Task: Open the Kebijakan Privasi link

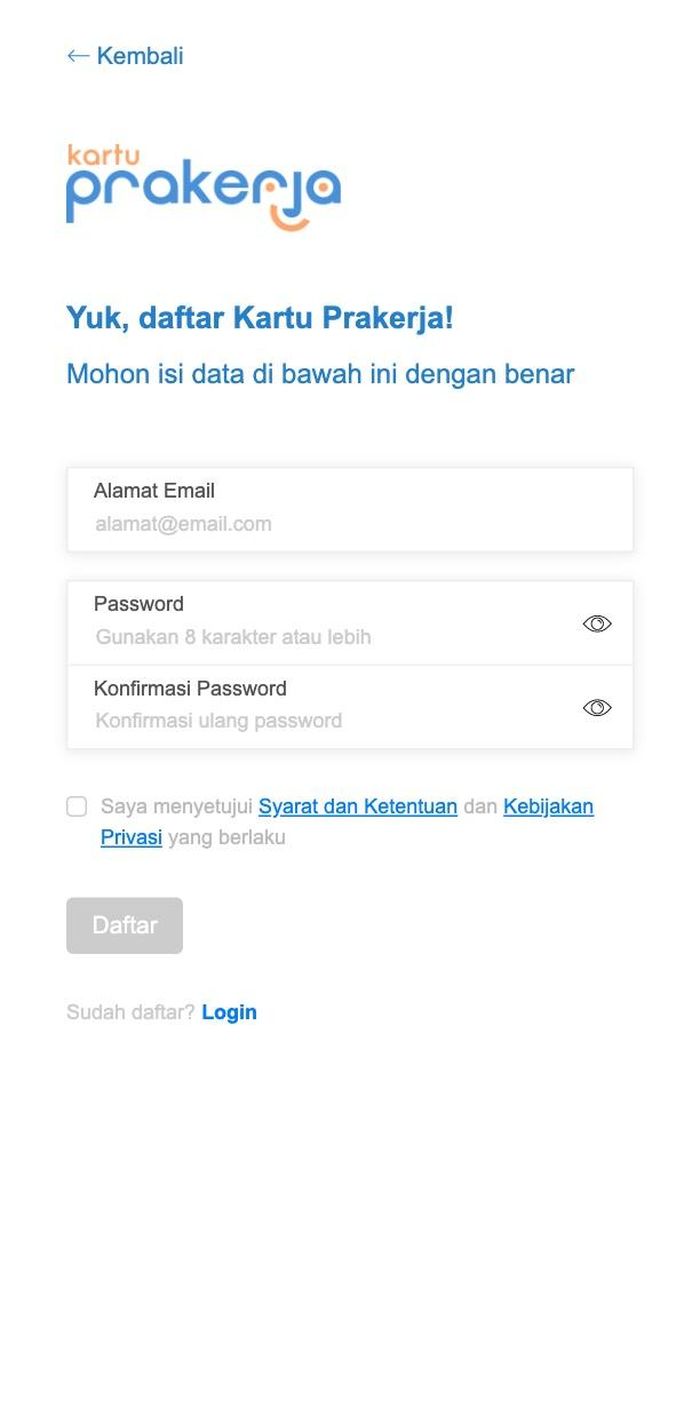Action: [548, 806]
